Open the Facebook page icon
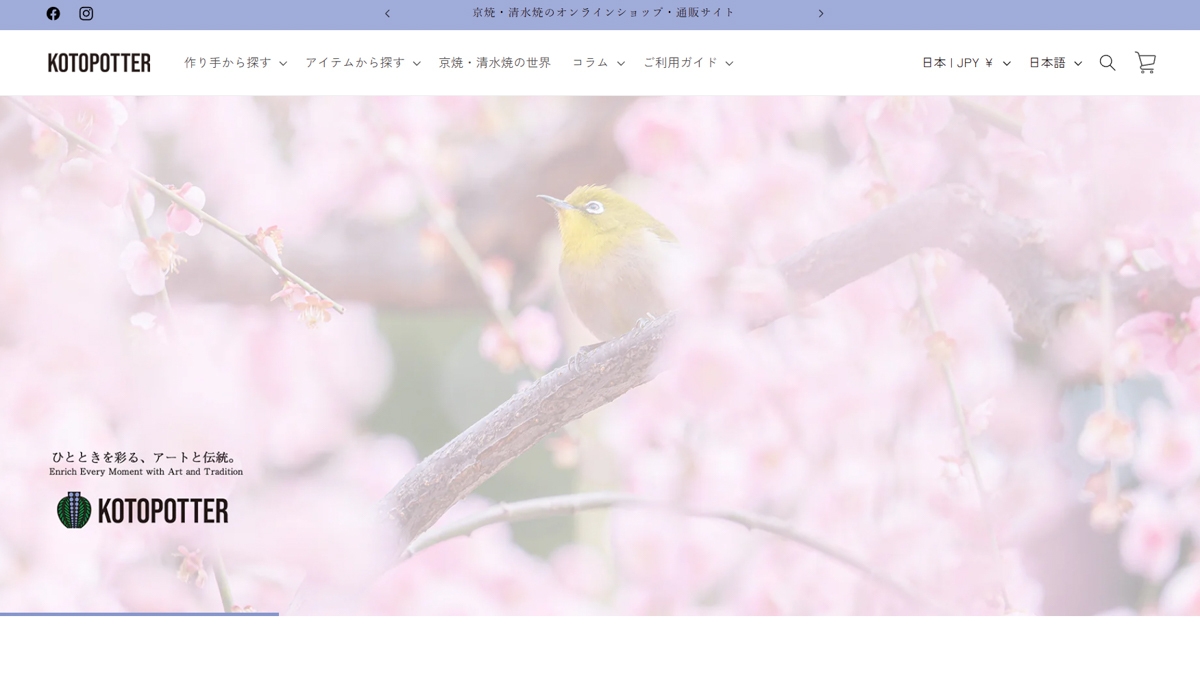 53,13
